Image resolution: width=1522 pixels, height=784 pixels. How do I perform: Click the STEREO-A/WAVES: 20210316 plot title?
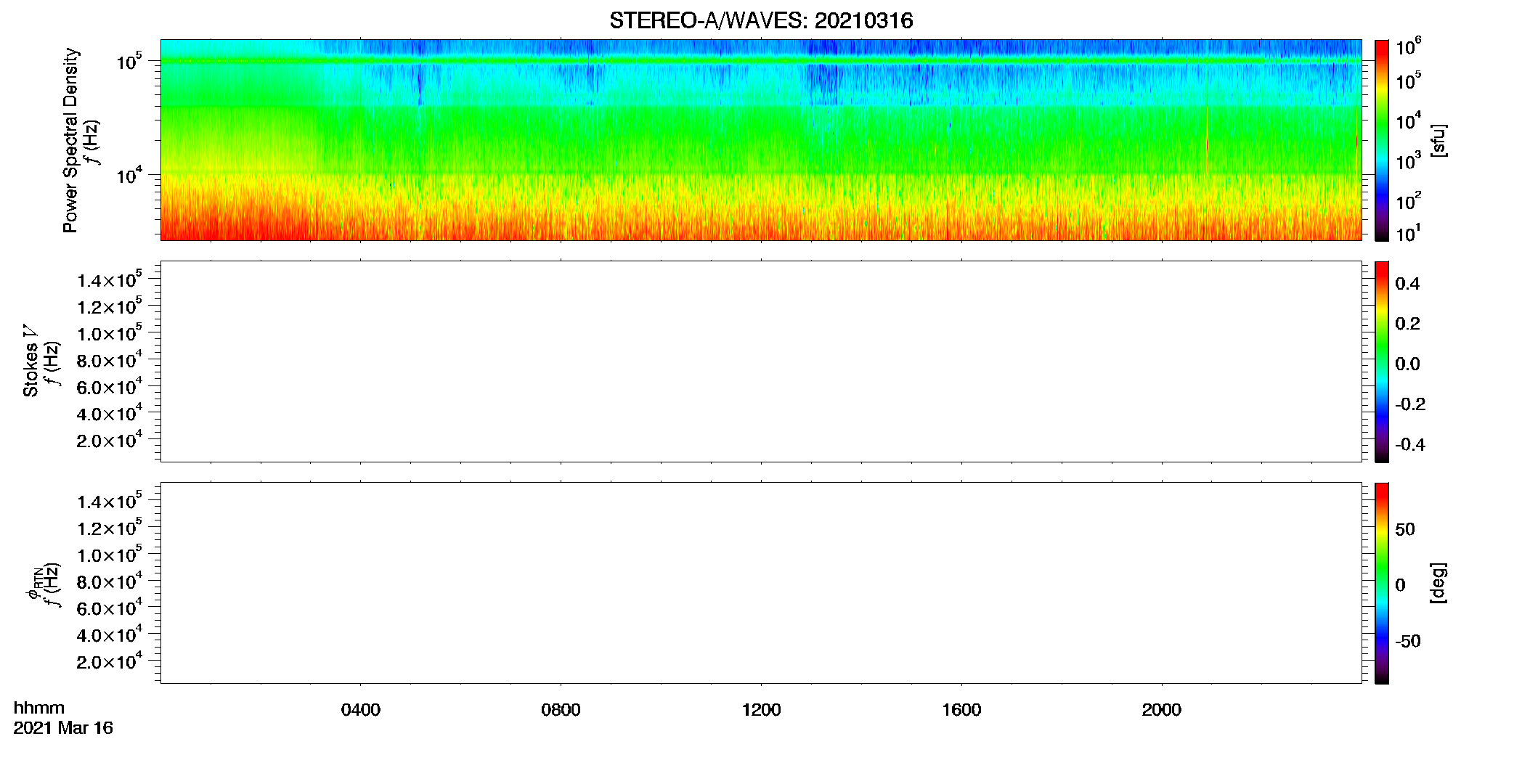(x=760, y=20)
